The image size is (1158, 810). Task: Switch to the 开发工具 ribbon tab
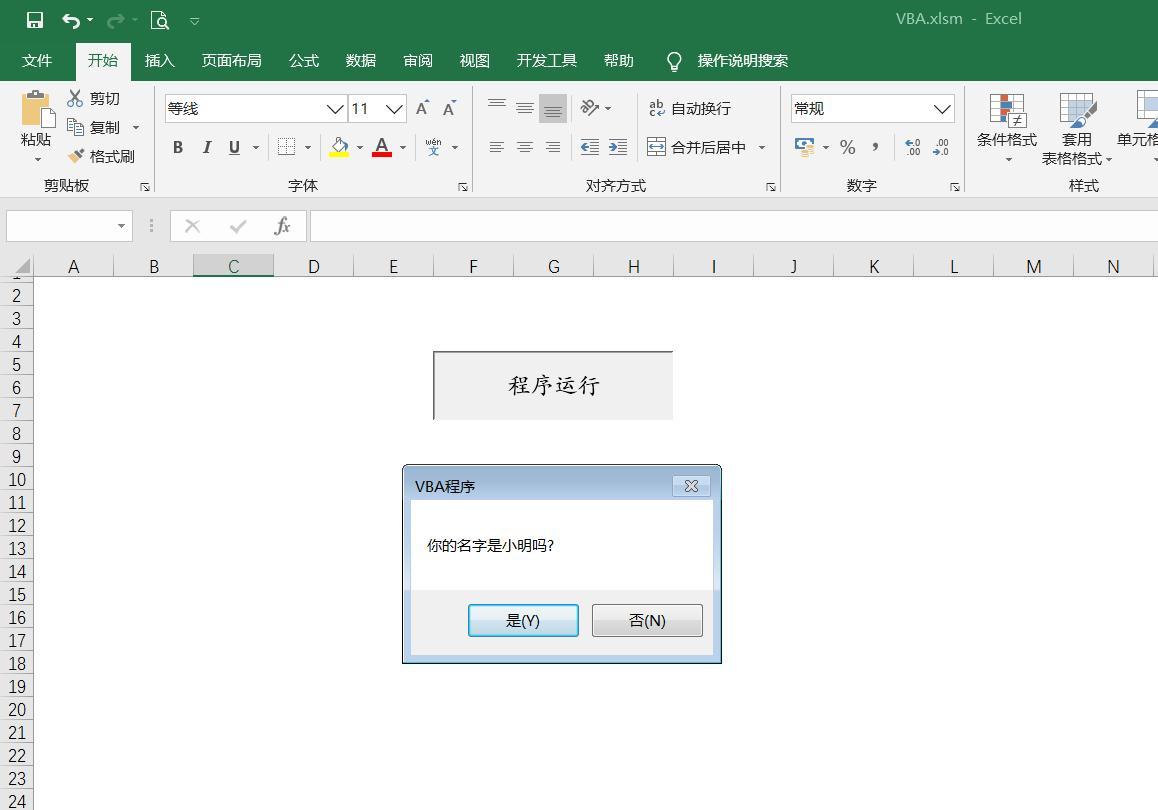point(546,61)
